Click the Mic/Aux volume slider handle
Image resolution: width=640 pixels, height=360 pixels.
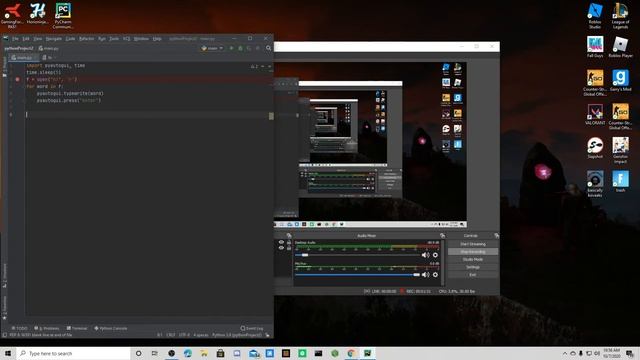point(416,275)
